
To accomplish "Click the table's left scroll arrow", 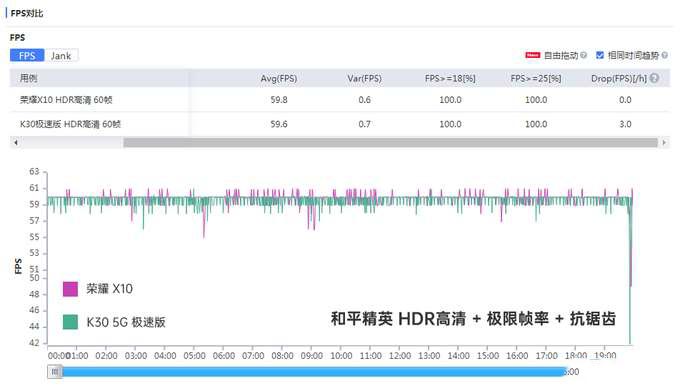I will [x=16, y=142].
